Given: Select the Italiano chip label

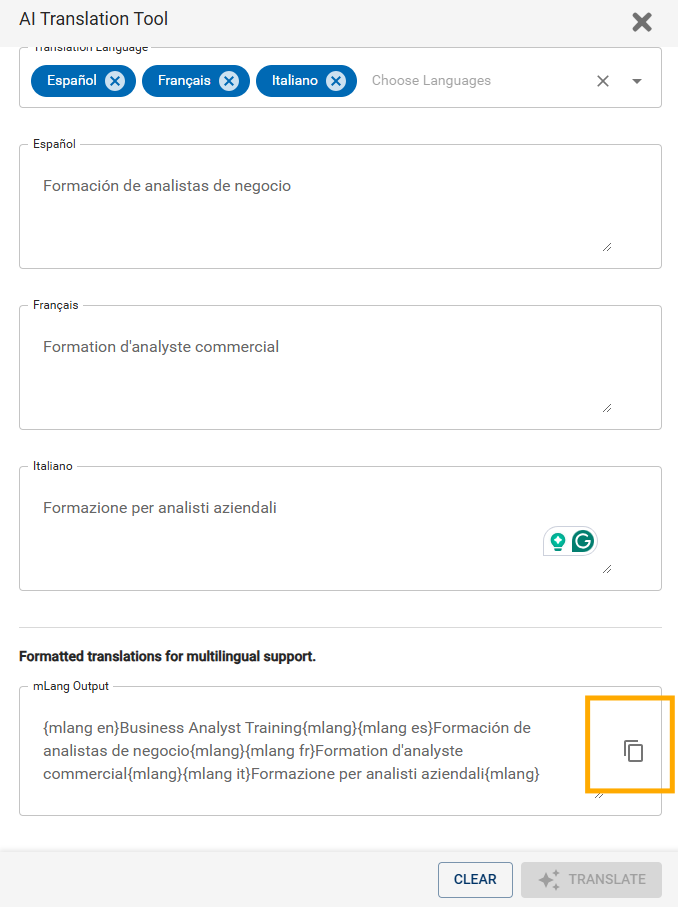Looking at the screenshot, I should [x=295, y=80].
